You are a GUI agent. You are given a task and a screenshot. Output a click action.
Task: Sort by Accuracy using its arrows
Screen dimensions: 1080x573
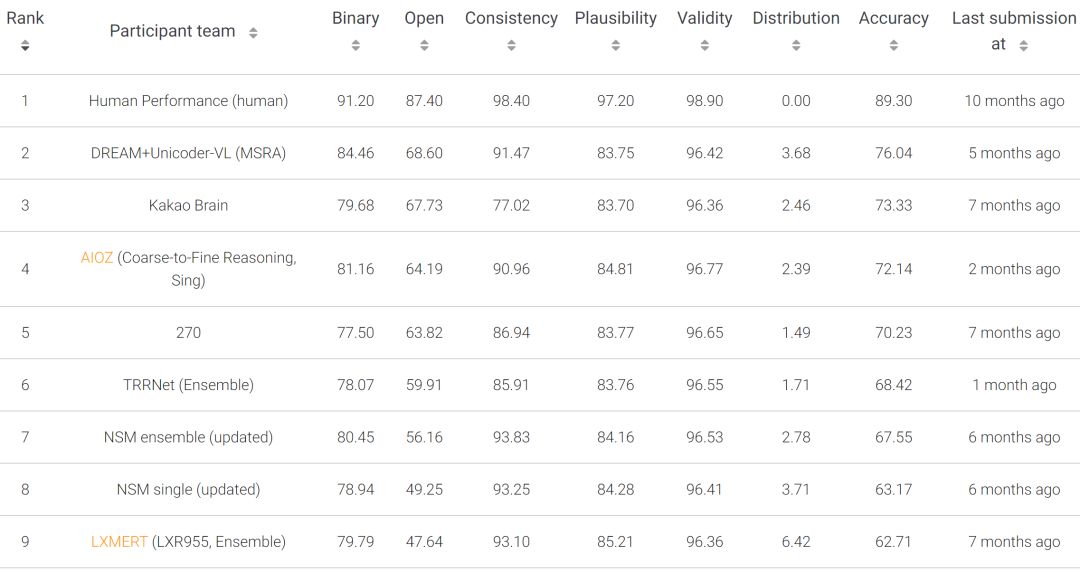893,45
